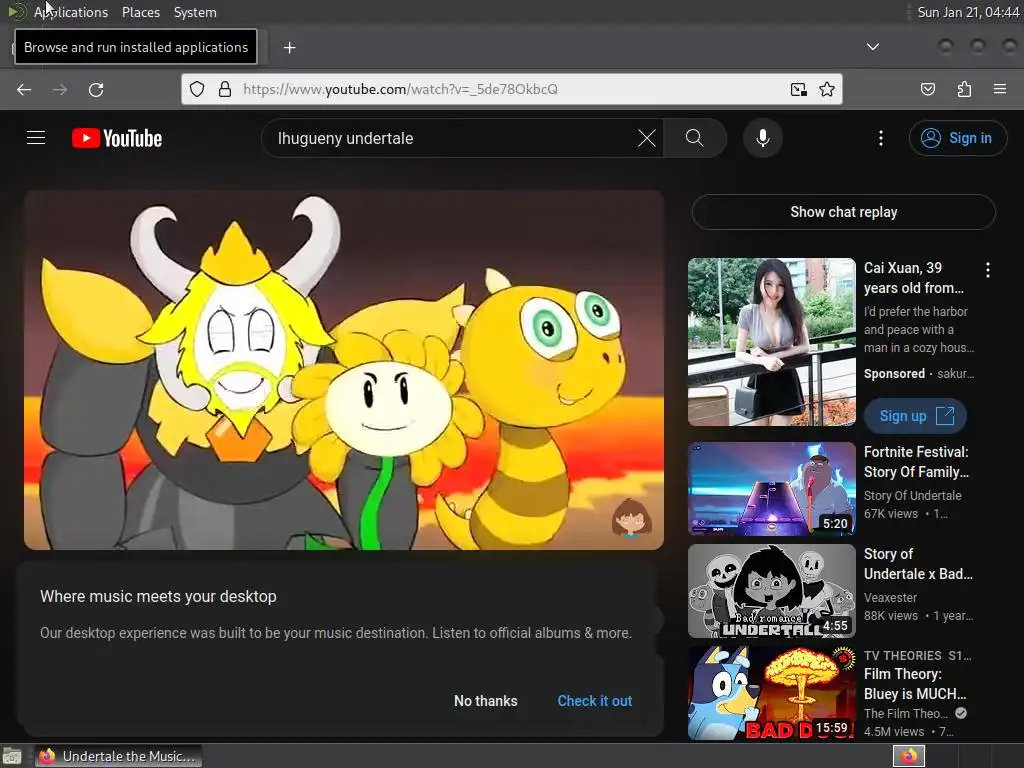Screen dimensions: 1024x768
Task: Click the ad's Sign up button
Action: point(915,416)
